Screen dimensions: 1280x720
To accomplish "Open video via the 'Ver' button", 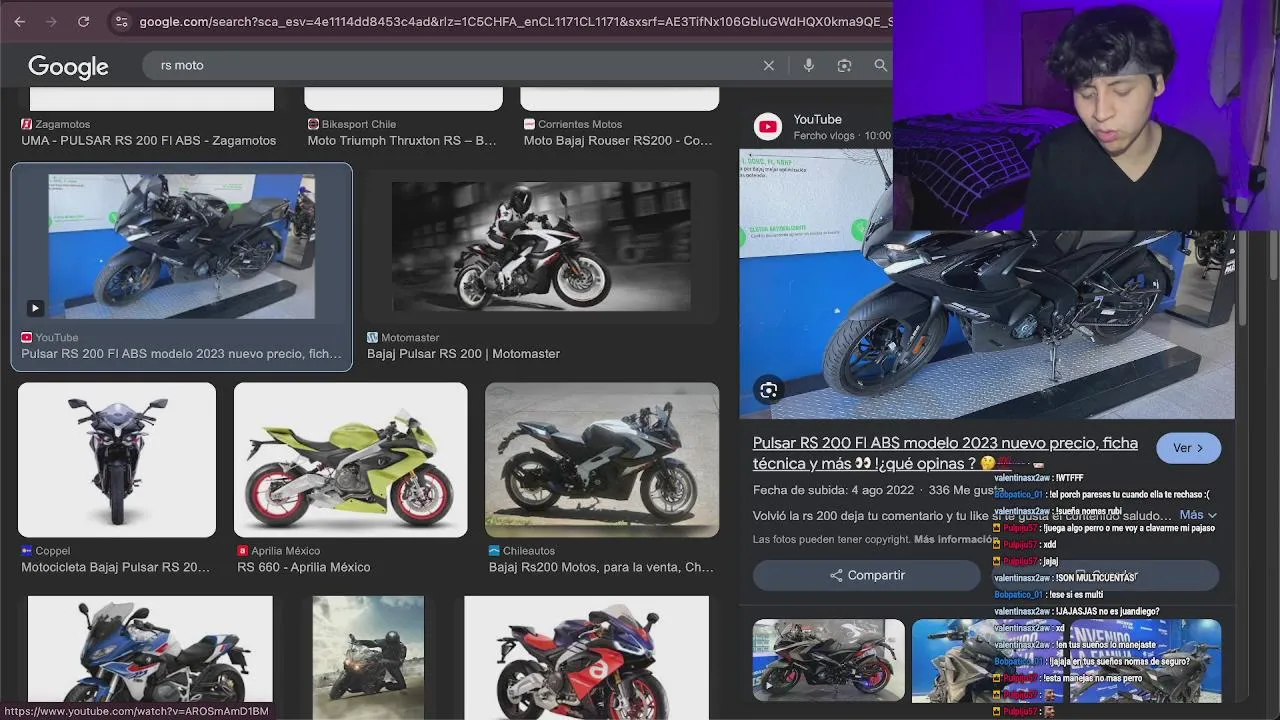I will coord(1188,448).
